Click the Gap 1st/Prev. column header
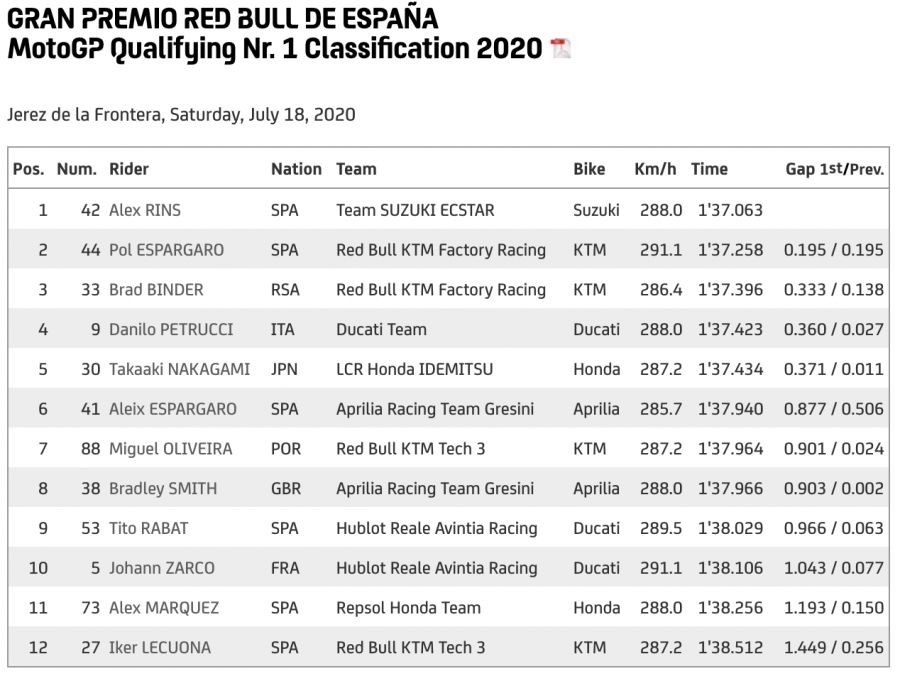 pos(834,169)
